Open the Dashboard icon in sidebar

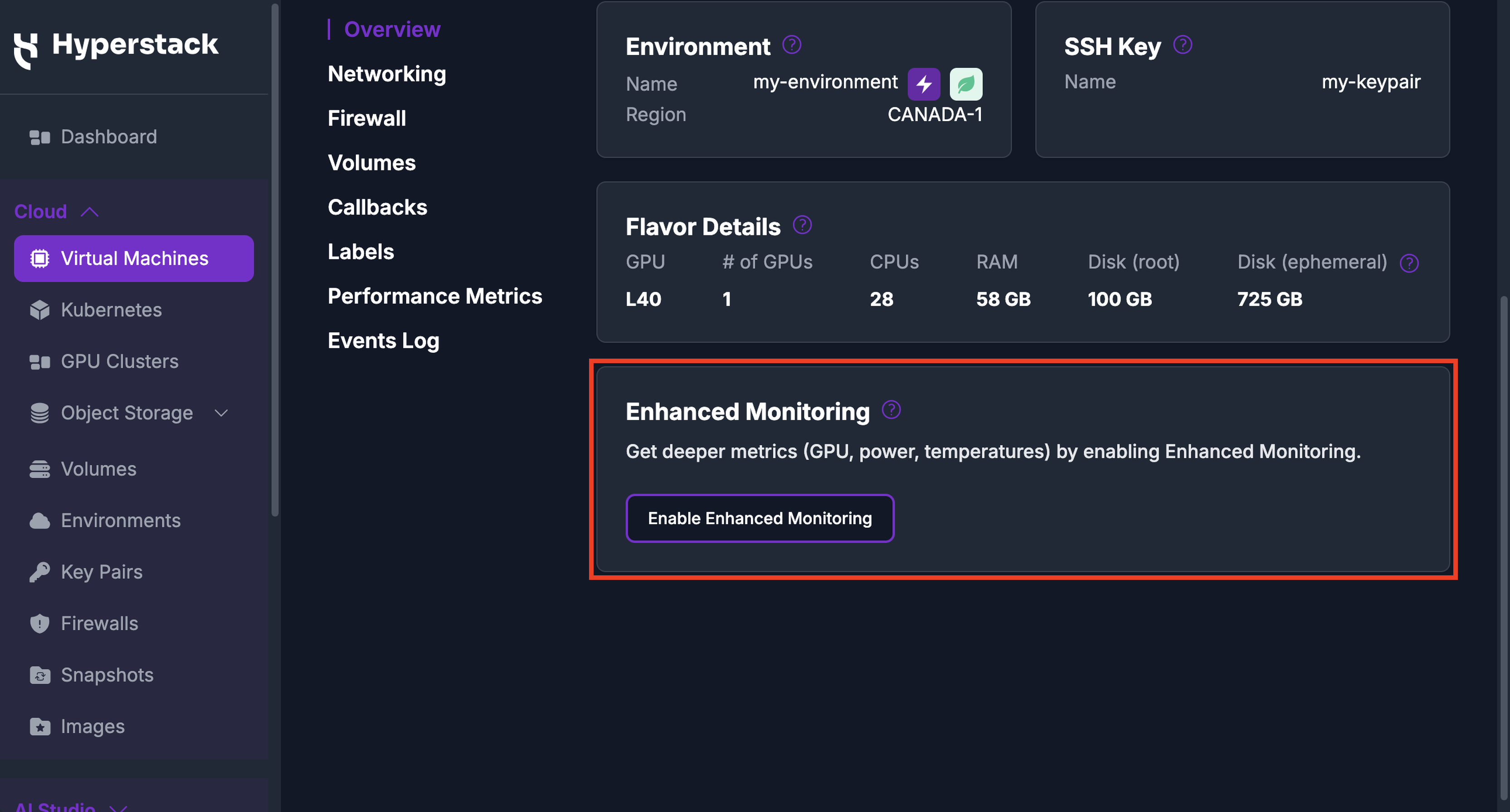click(40, 137)
